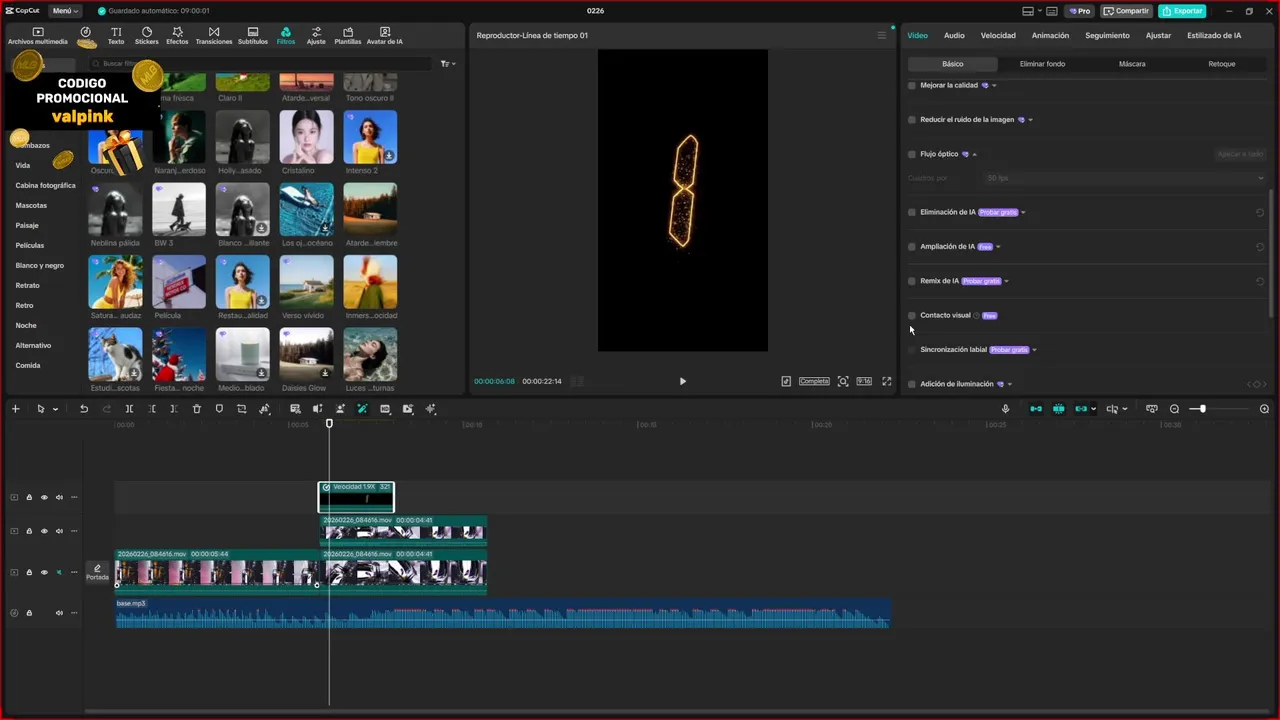Click the Compartir button
The height and width of the screenshot is (720, 1280).
coord(1126,11)
